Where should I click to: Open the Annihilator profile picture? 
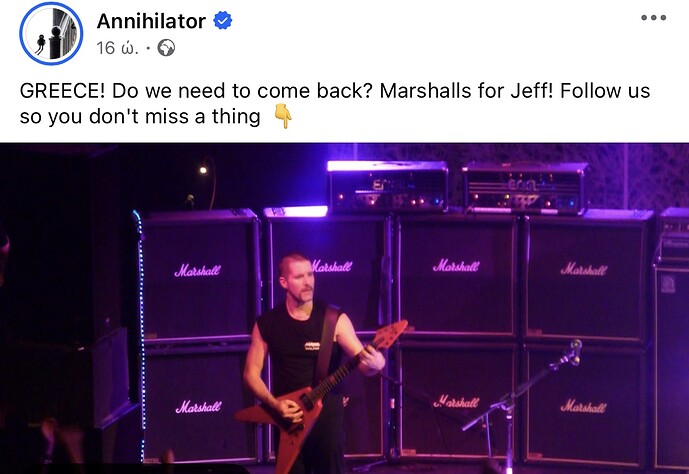[51, 33]
